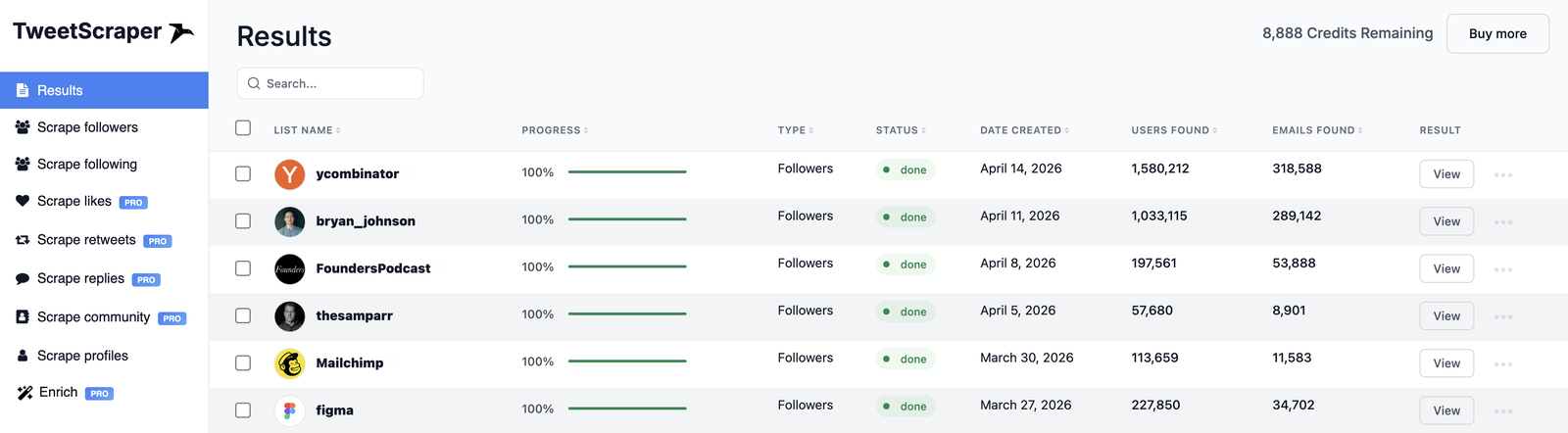Click the search magnifier icon
The height and width of the screenshot is (433, 1568).
click(254, 83)
